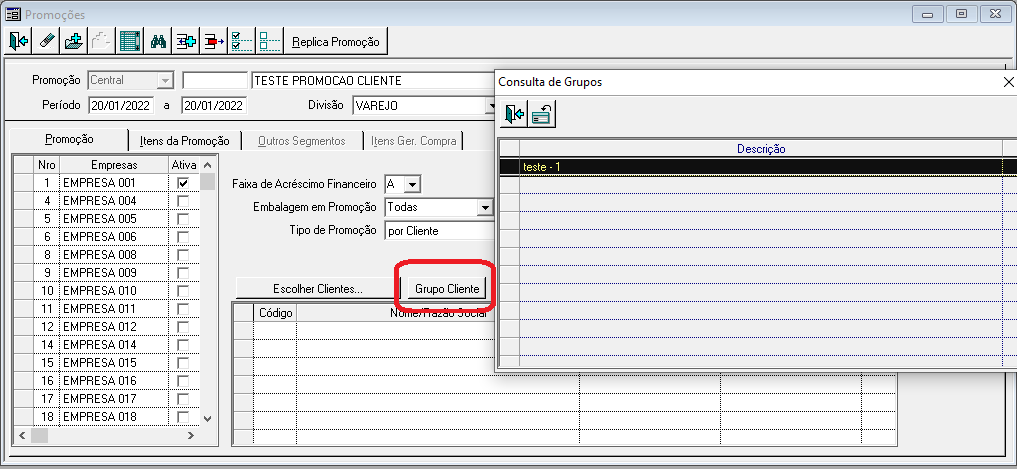Click the Empresas list scroll down arrow
The height and width of the screenshot is (469, 1017).
point(207,419)
